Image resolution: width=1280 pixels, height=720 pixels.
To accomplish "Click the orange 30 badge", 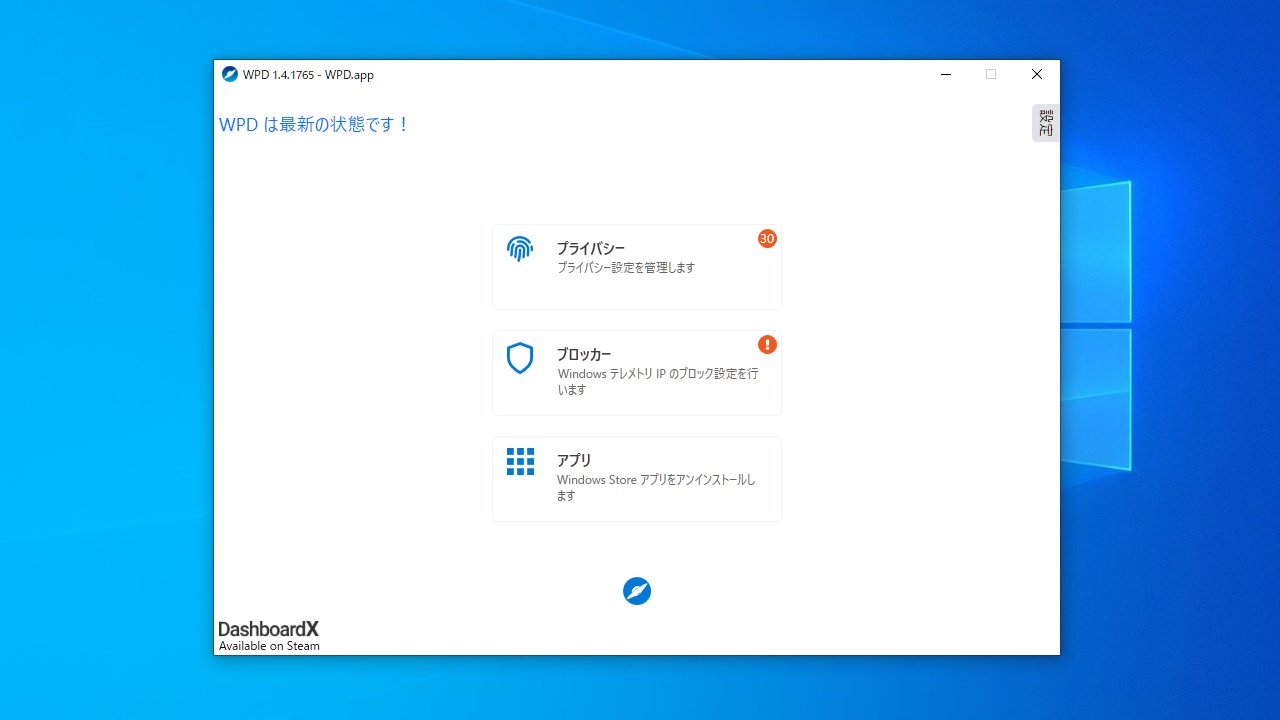I will tap(767, 239).
